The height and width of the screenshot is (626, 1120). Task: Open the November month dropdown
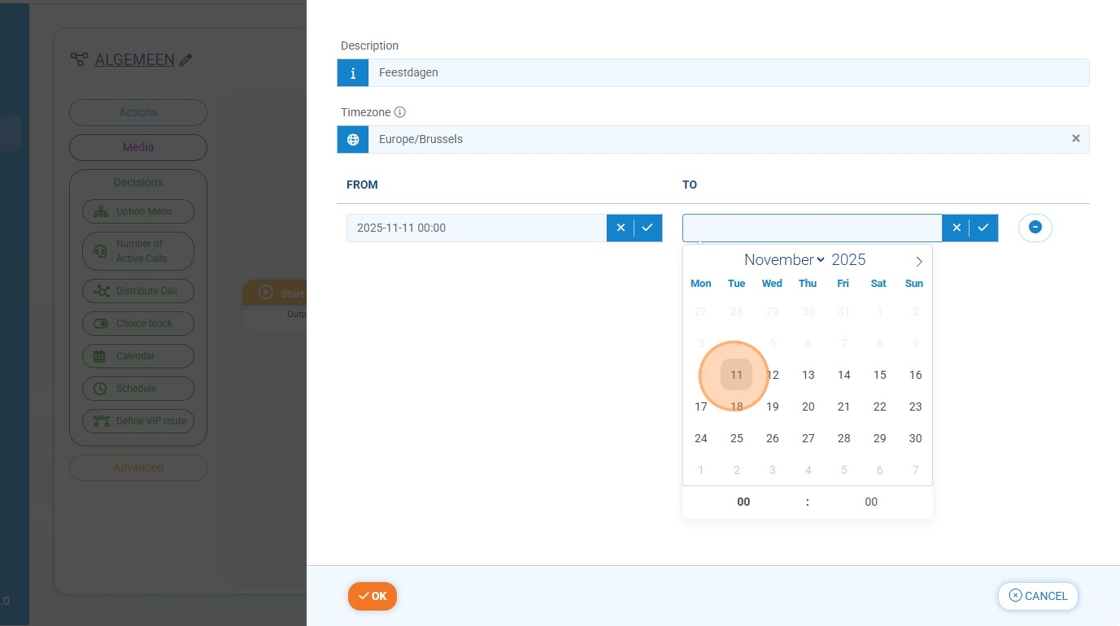click(784, 260)
